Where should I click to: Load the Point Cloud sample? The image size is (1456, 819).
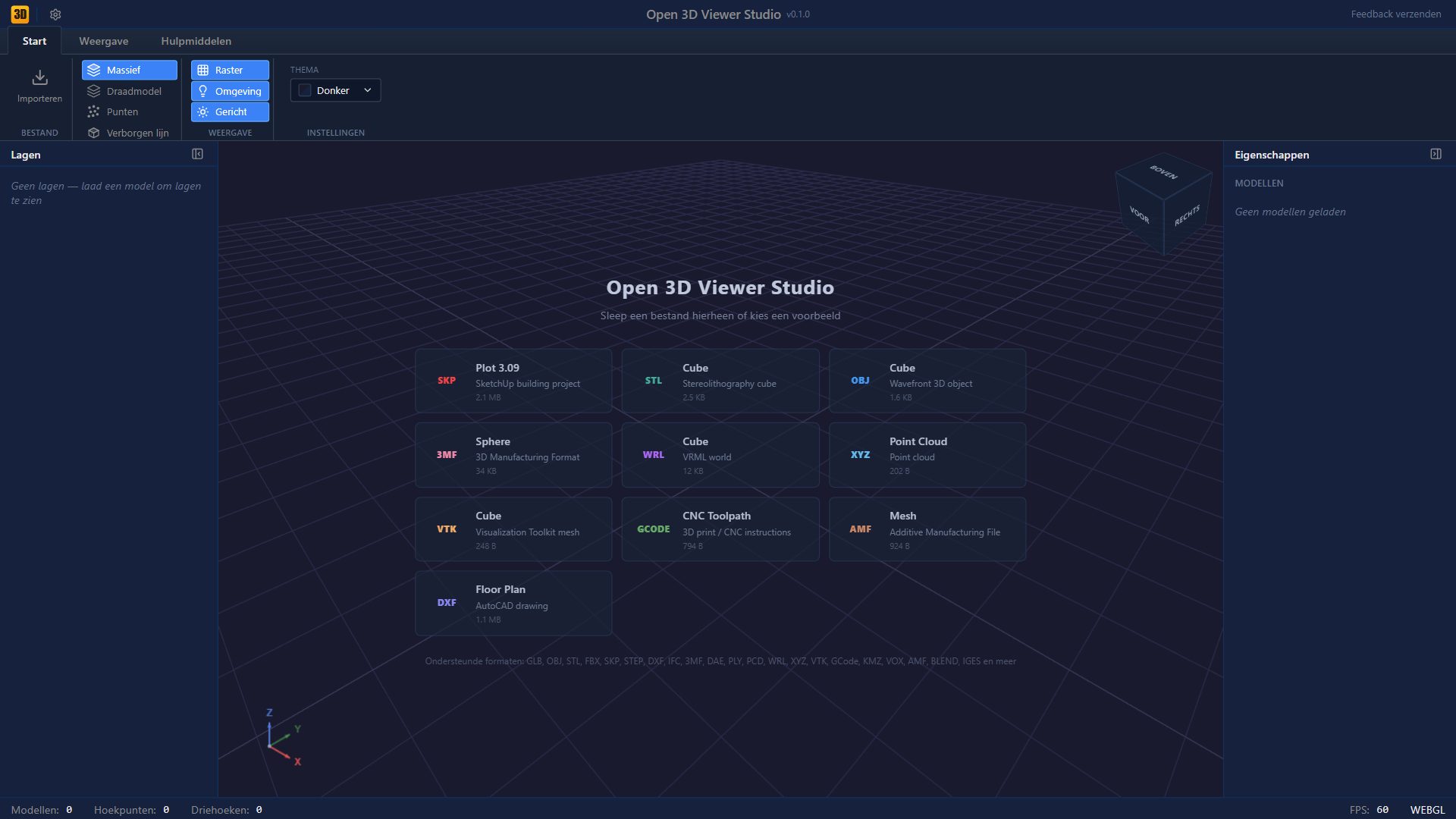pos(927,455)
